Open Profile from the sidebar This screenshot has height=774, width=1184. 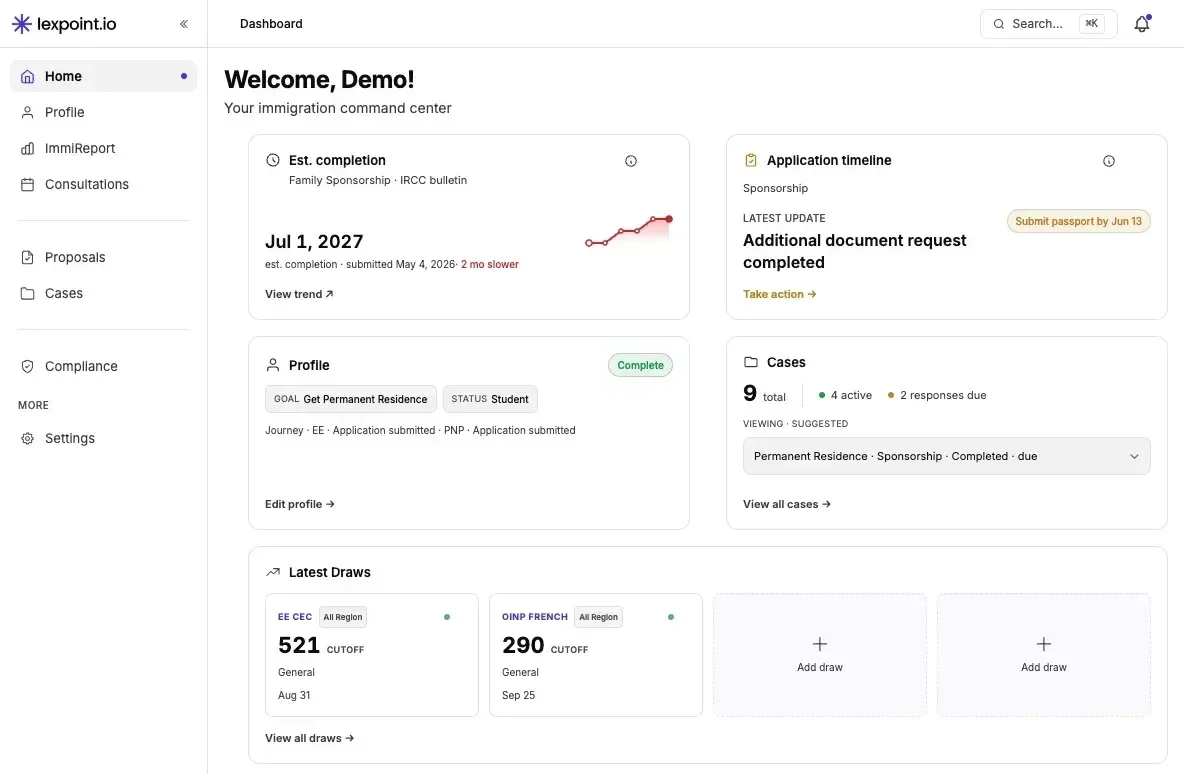tap(103, 113)
